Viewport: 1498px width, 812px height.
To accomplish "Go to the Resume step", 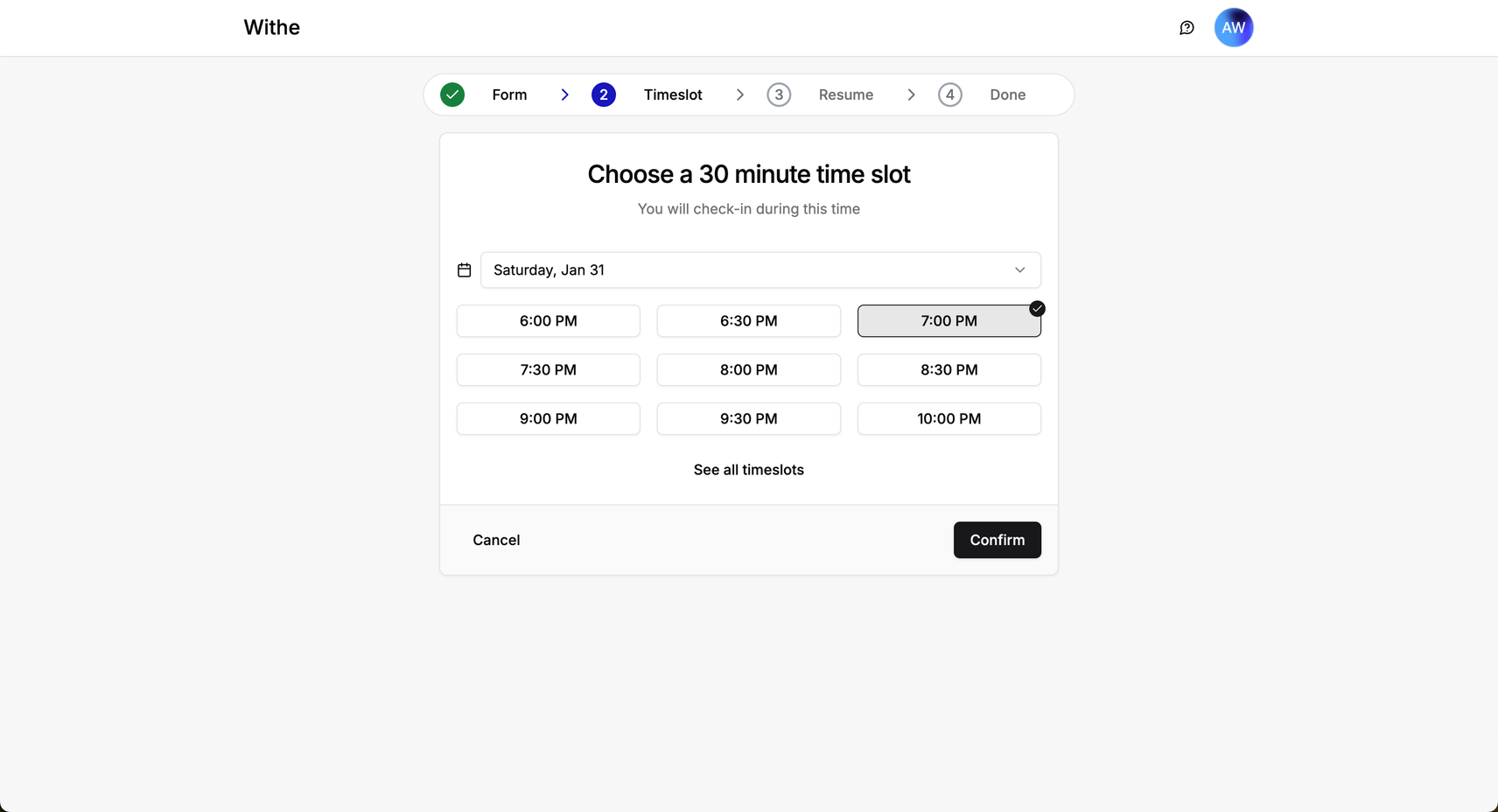I will tap(846, 94).
